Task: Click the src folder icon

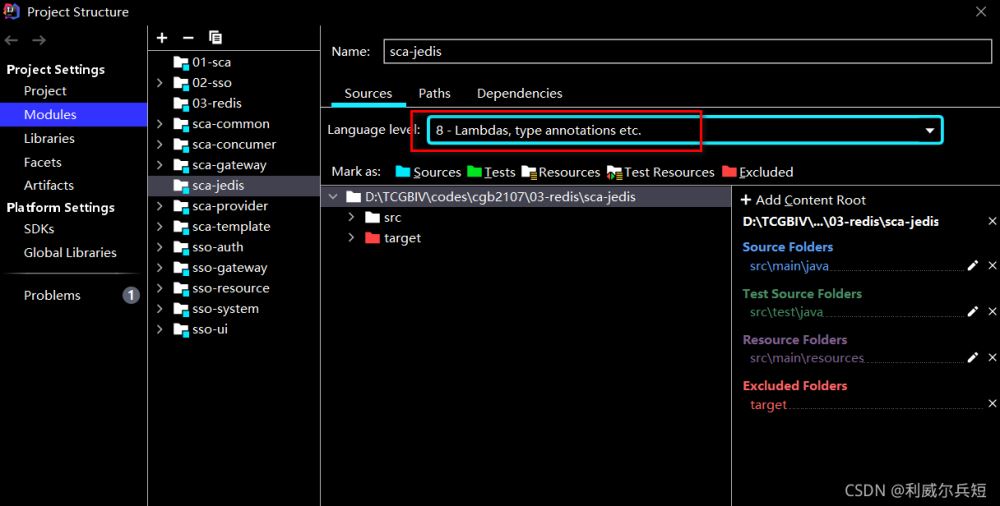Action: [x=372, y=218]
